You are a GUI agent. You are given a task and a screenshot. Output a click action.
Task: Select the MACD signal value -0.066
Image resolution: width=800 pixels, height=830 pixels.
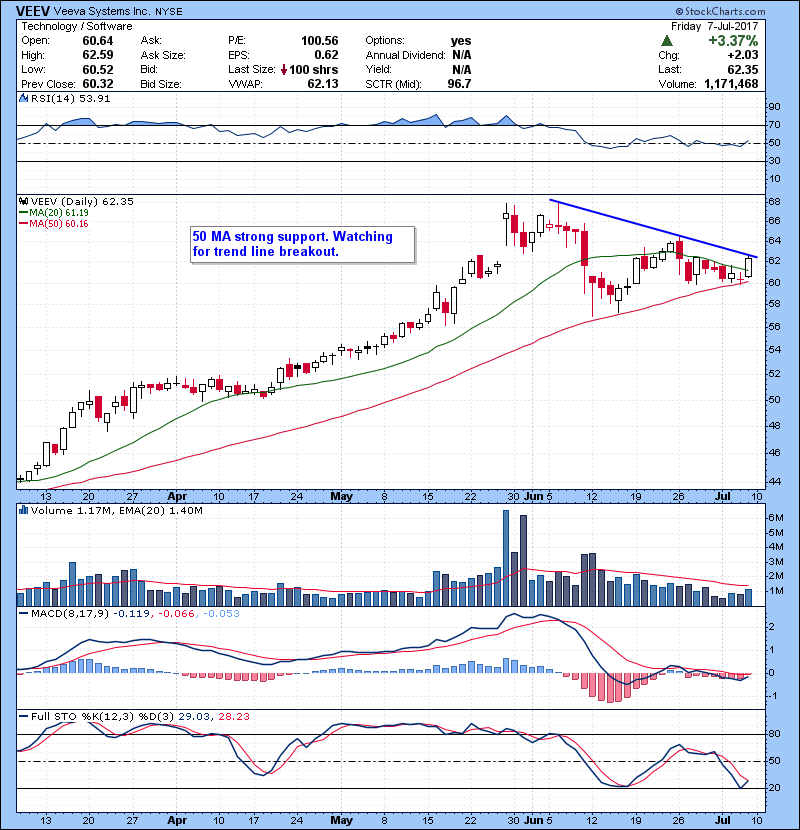176,614
